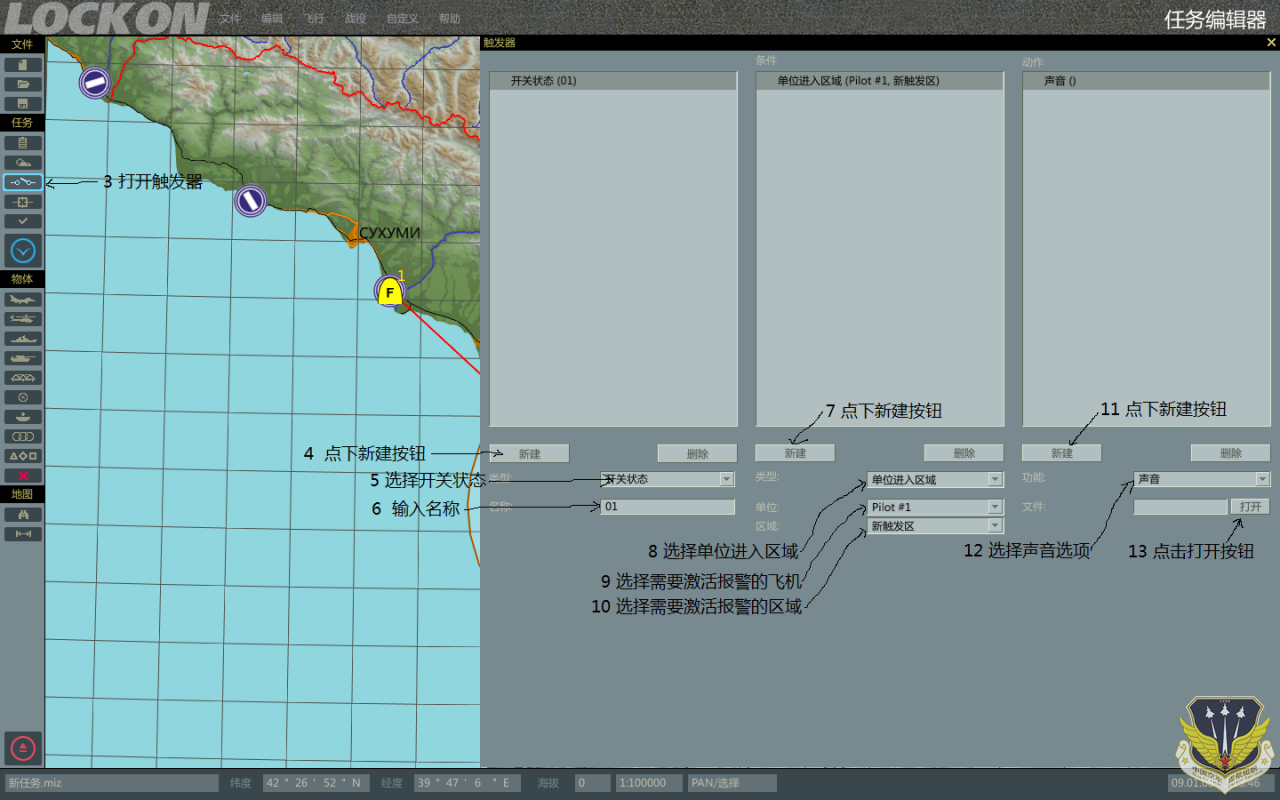The image size is (1280, 800).
Task: Open the 文件 menu in the top bar
Action: click(x=230, y=19)
